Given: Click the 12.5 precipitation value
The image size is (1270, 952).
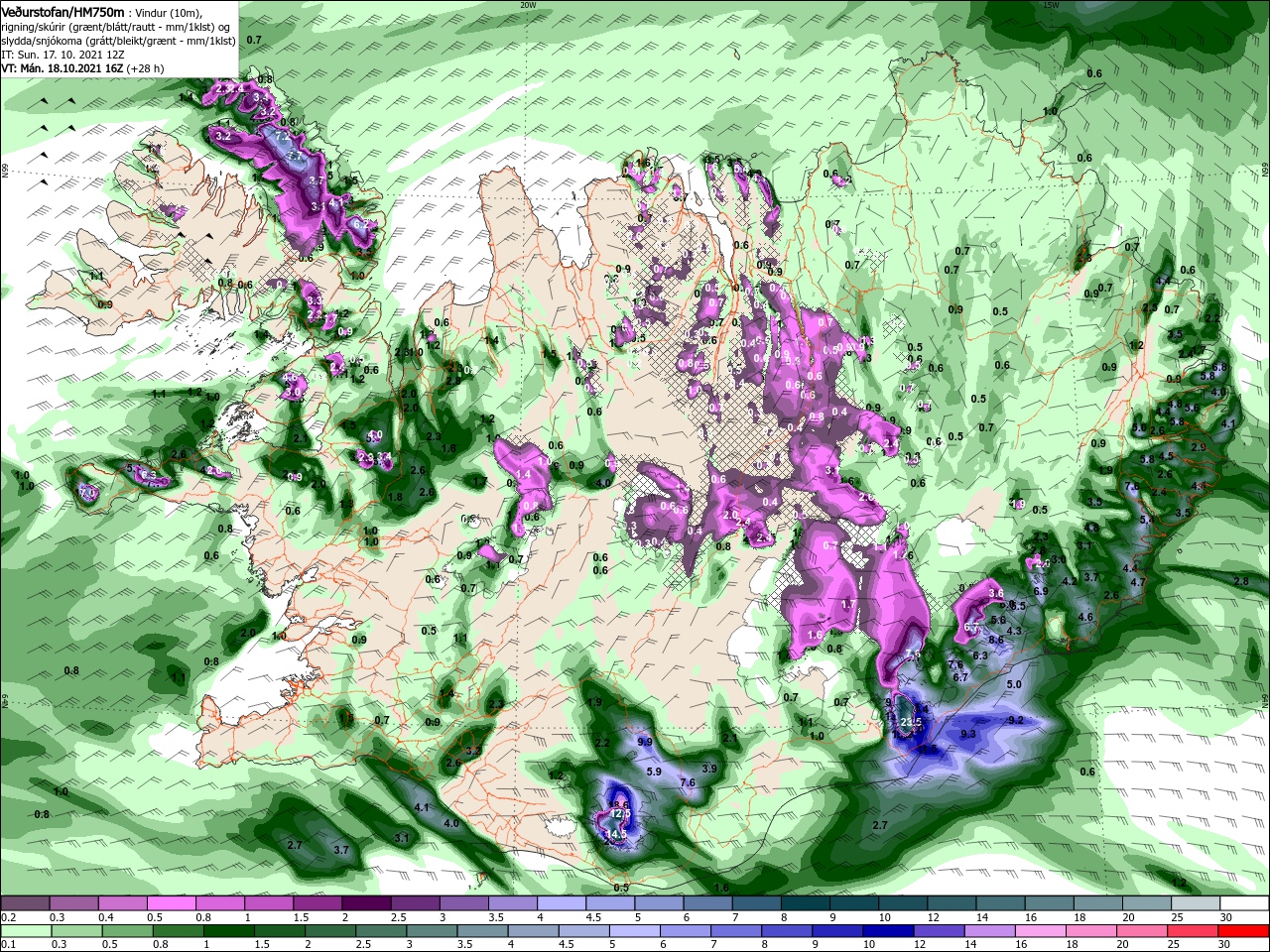Looking at the screenshot, I should click(620, 813).
